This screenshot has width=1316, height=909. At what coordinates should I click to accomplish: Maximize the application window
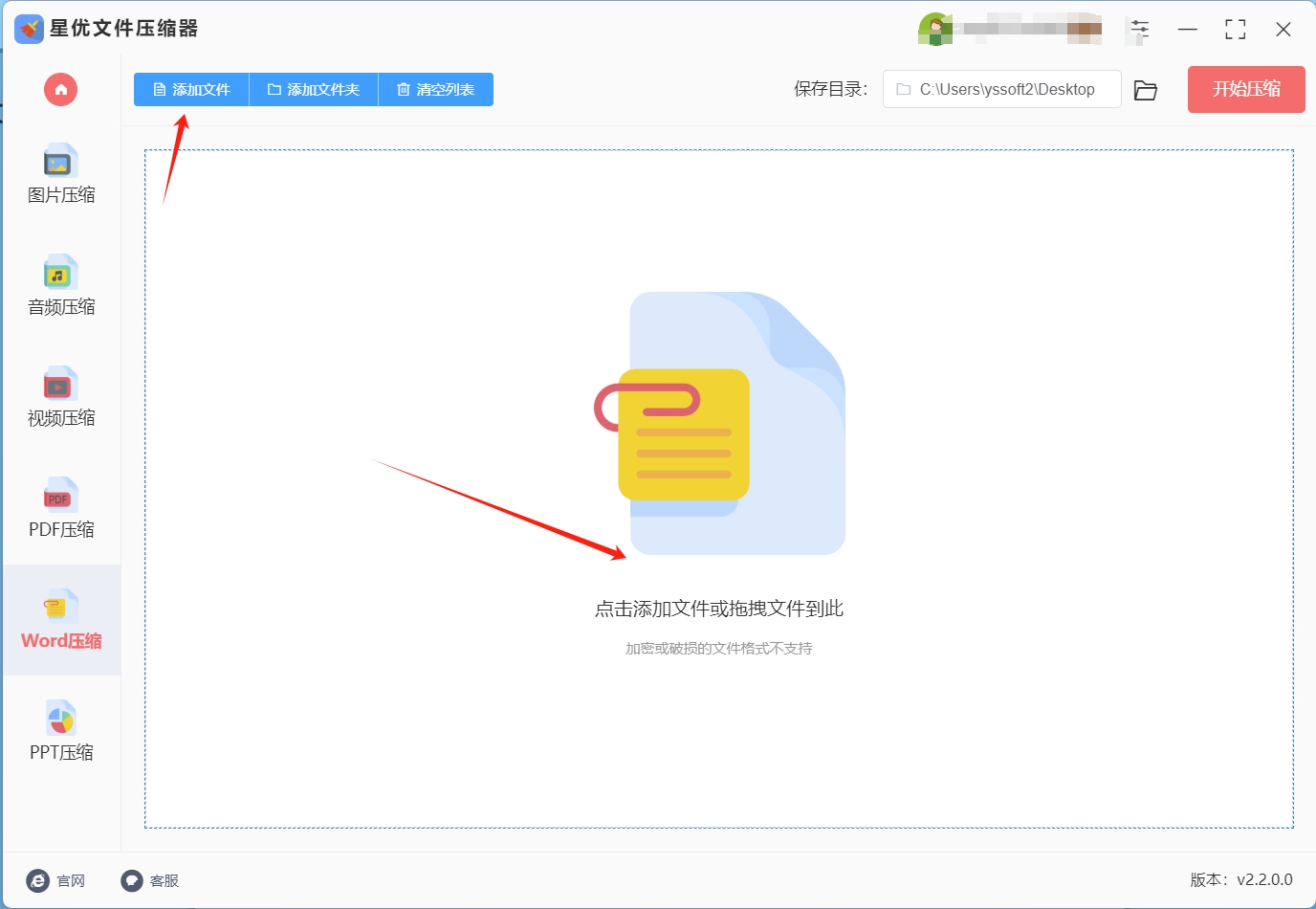(x=1236, y=30)
